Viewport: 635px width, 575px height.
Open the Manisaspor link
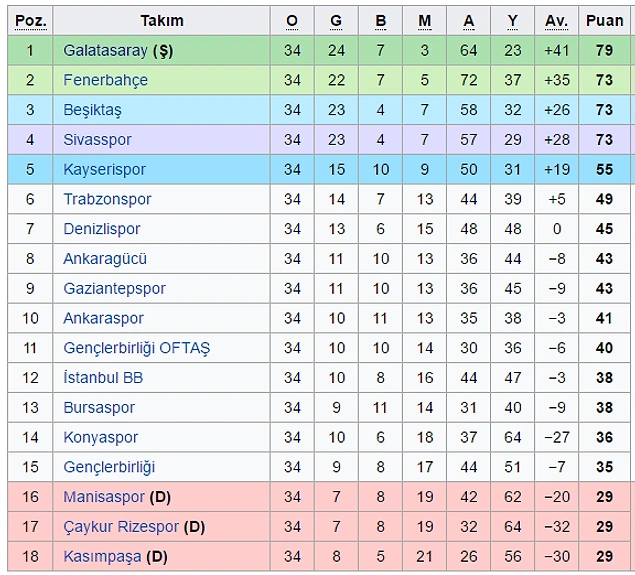104,497
